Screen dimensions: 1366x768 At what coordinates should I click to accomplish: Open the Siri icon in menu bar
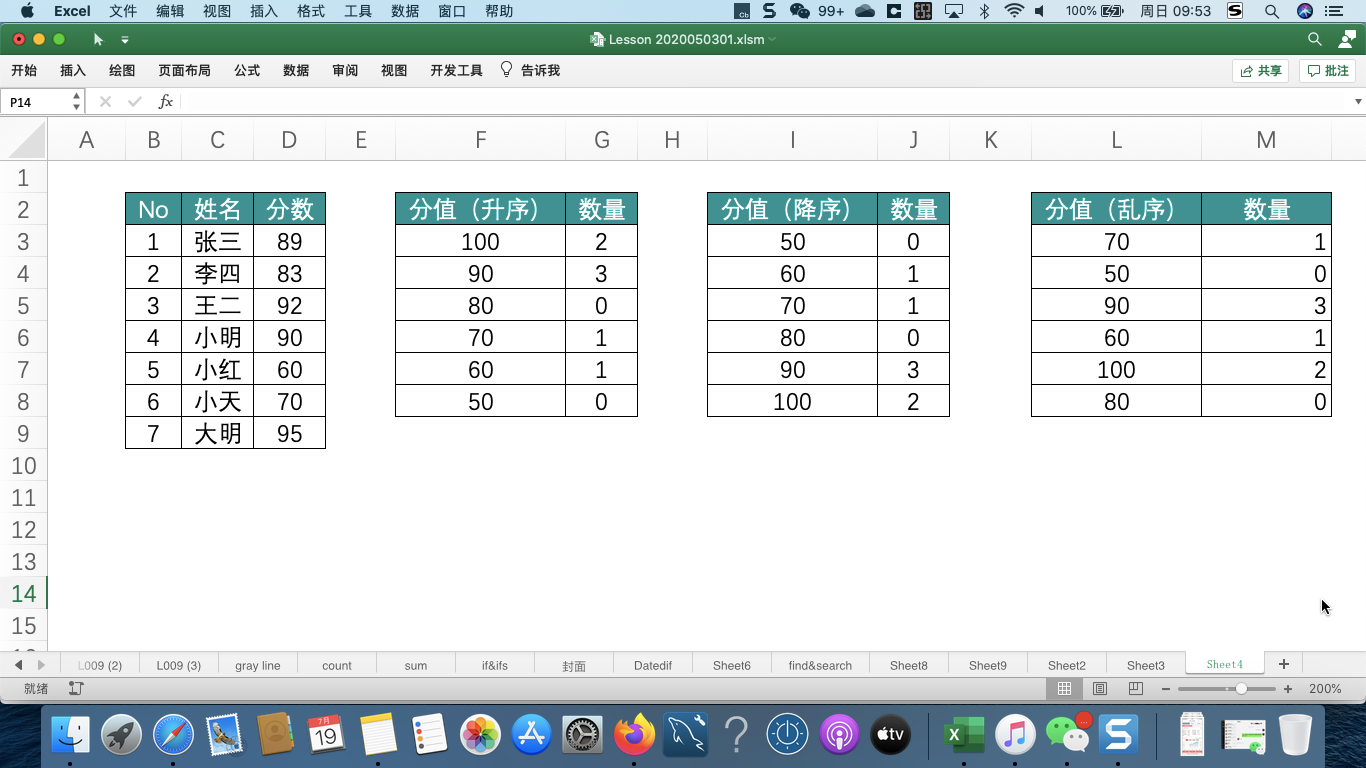click(1304, 11)
